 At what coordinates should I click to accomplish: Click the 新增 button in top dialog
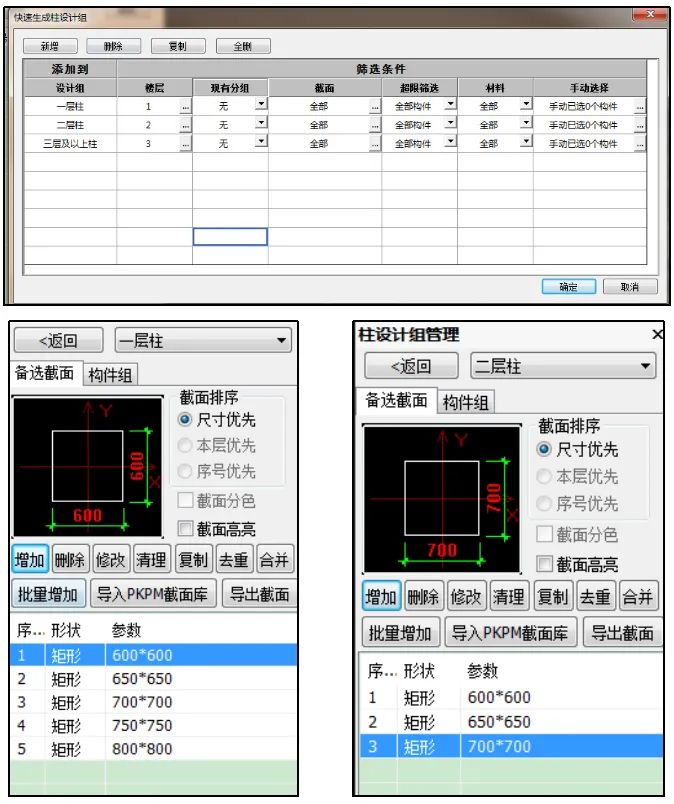50,46
